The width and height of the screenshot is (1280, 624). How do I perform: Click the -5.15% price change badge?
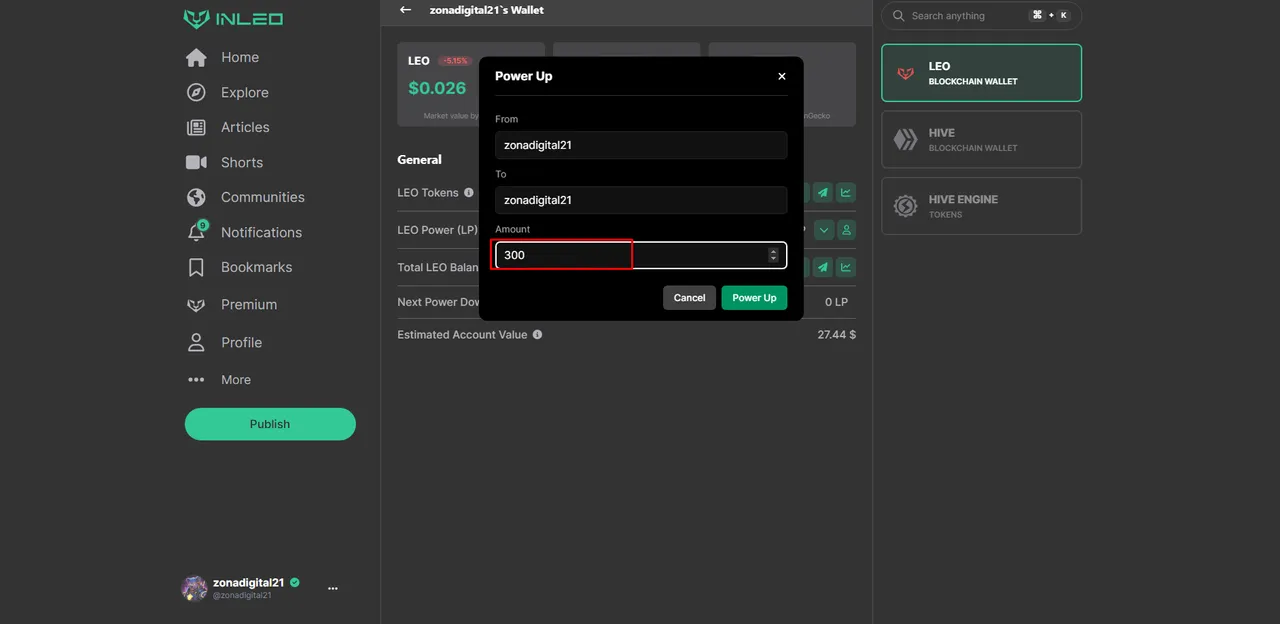coord(455,61)
